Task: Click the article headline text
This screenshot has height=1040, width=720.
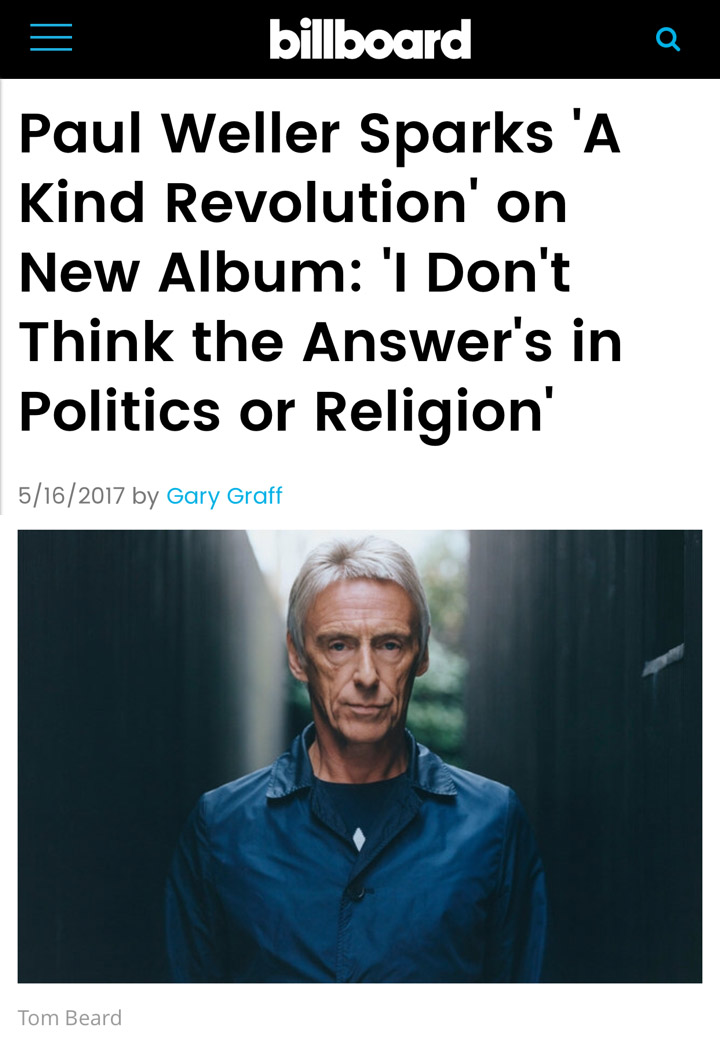Action: (x=320, y=272)
